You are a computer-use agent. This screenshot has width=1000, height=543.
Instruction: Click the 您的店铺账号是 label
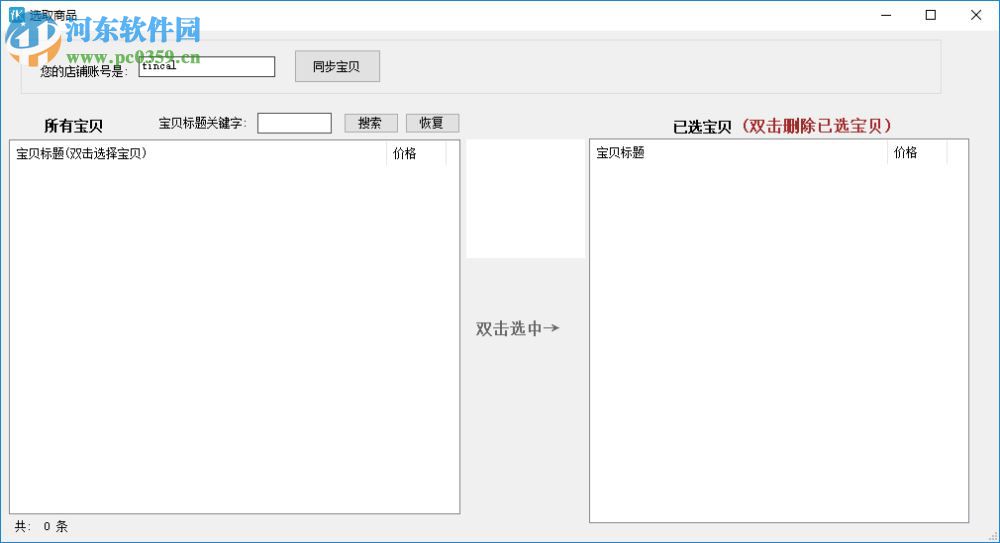(84, 71)
